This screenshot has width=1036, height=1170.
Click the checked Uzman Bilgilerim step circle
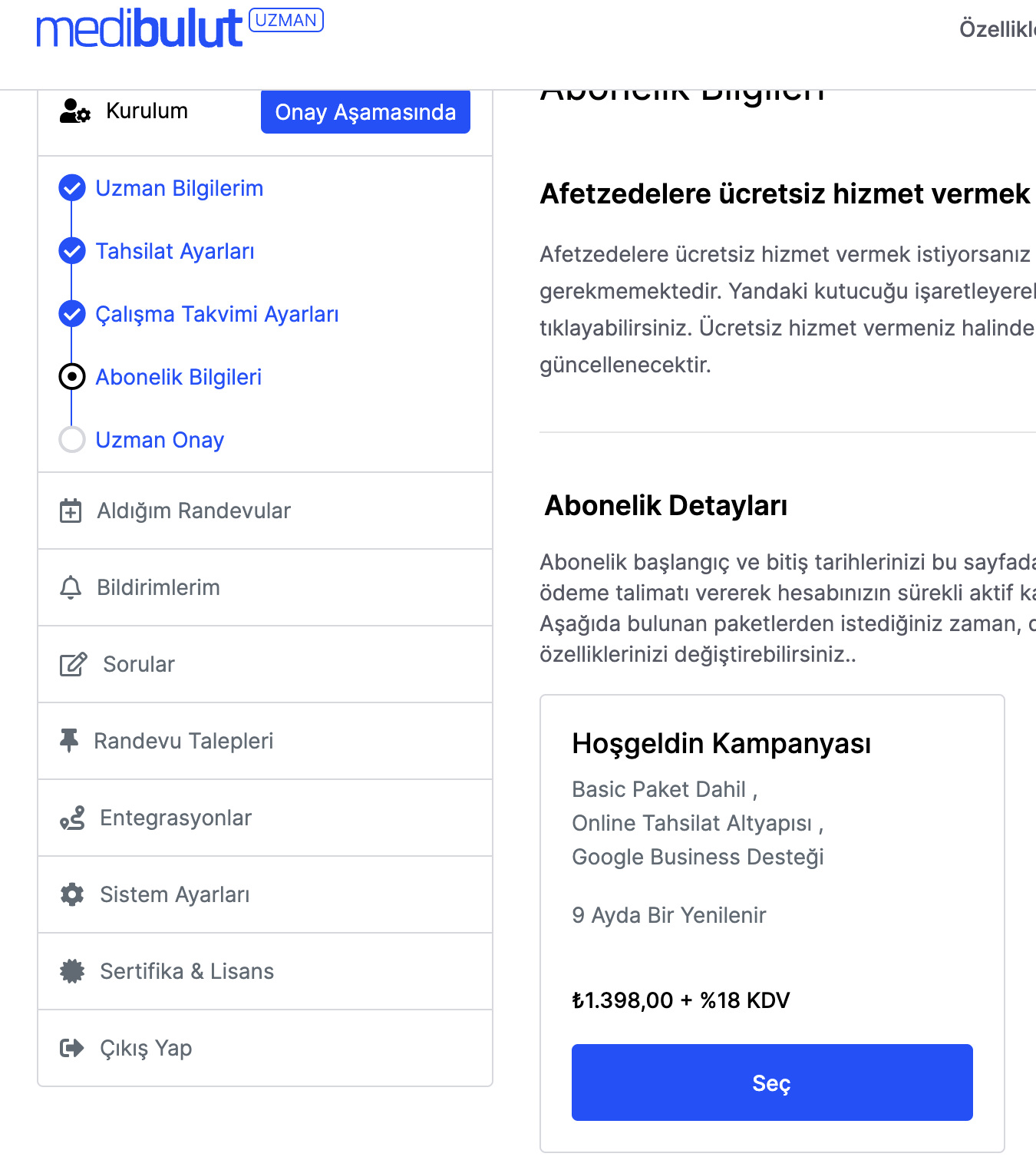(x=72, y=188)
